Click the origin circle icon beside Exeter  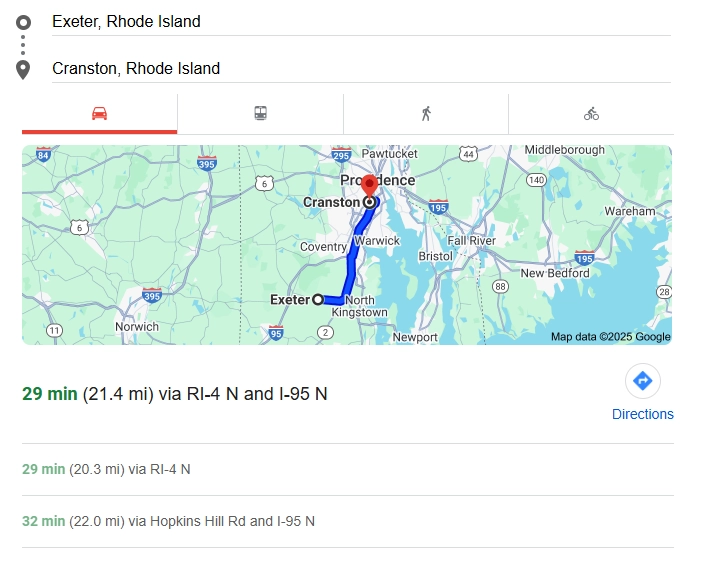click(x=24, y=22)
